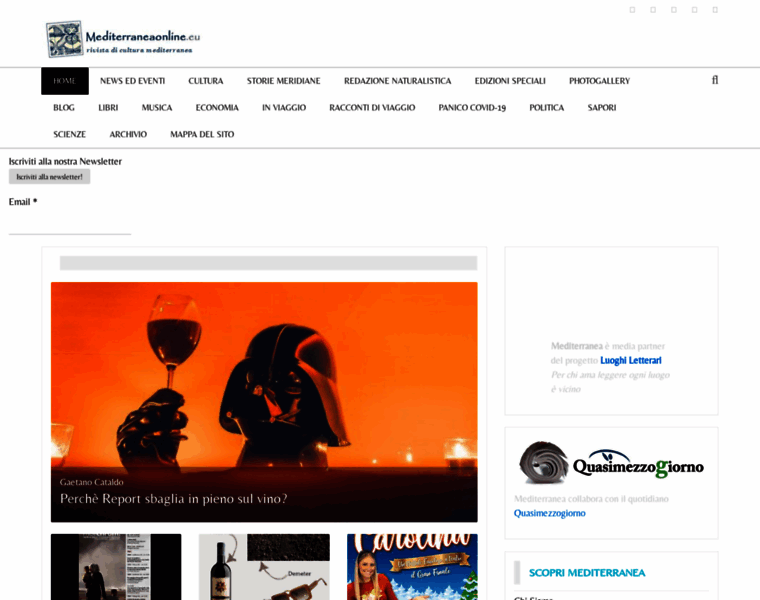Image resolution: width=760 pixels, height=600 pixels.
Task: Click the Quasimezzogiorno logo image
Action: (611, 465)
